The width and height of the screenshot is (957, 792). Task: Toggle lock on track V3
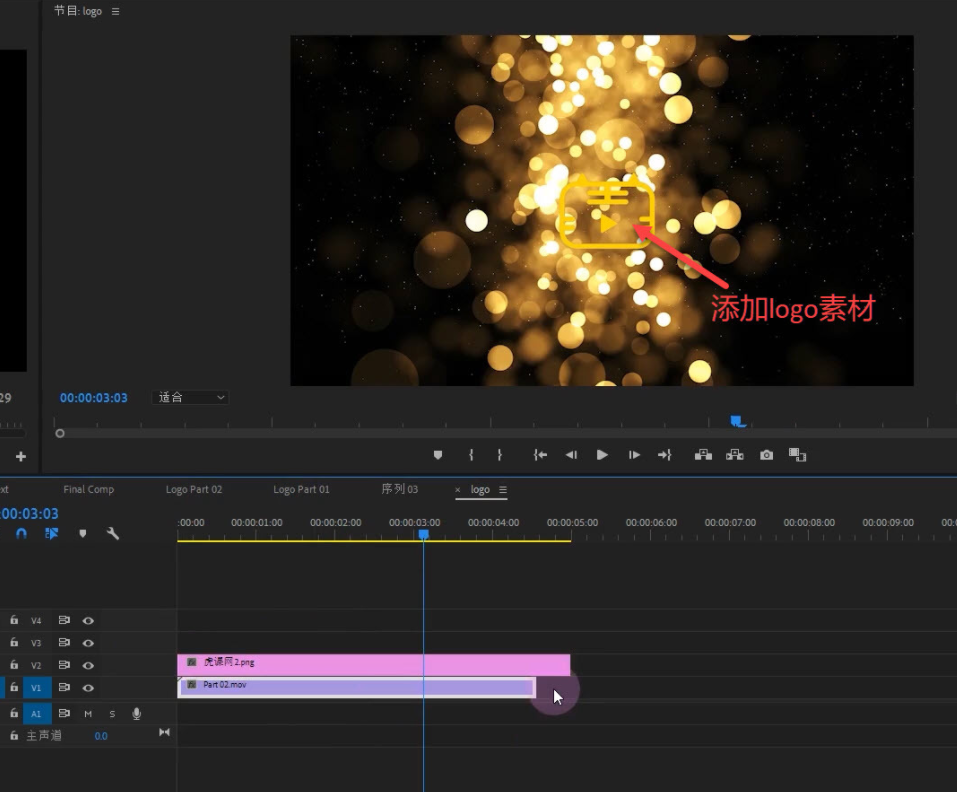point(14,643)
